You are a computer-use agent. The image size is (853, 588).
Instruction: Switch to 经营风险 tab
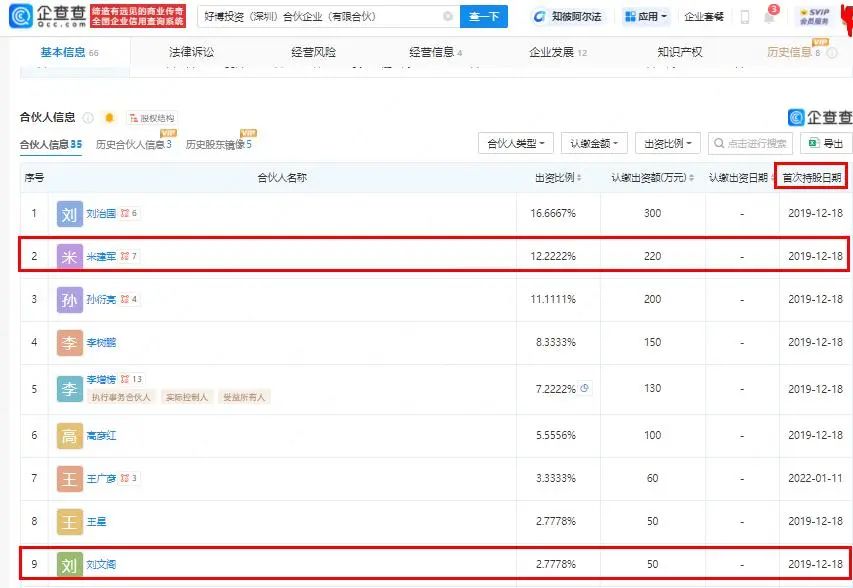pyautogui.click(x=313, y=52)
